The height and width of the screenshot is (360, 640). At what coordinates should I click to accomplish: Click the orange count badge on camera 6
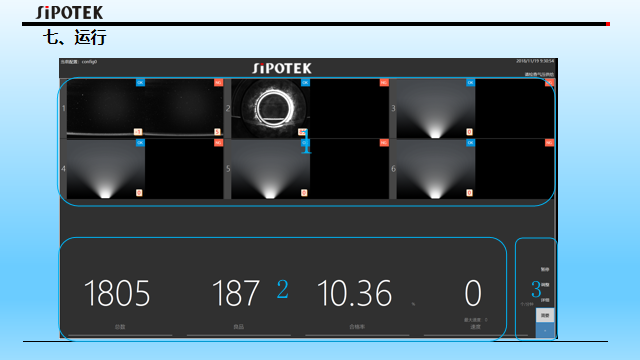coord(469,193)
